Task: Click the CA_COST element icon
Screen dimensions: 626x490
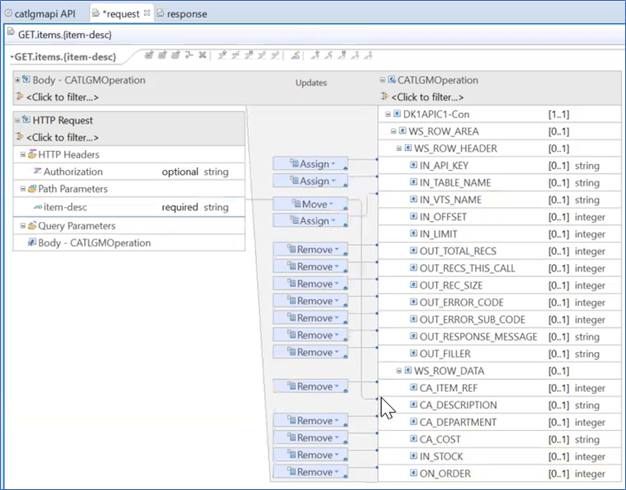Action: (x=414, y=439)
